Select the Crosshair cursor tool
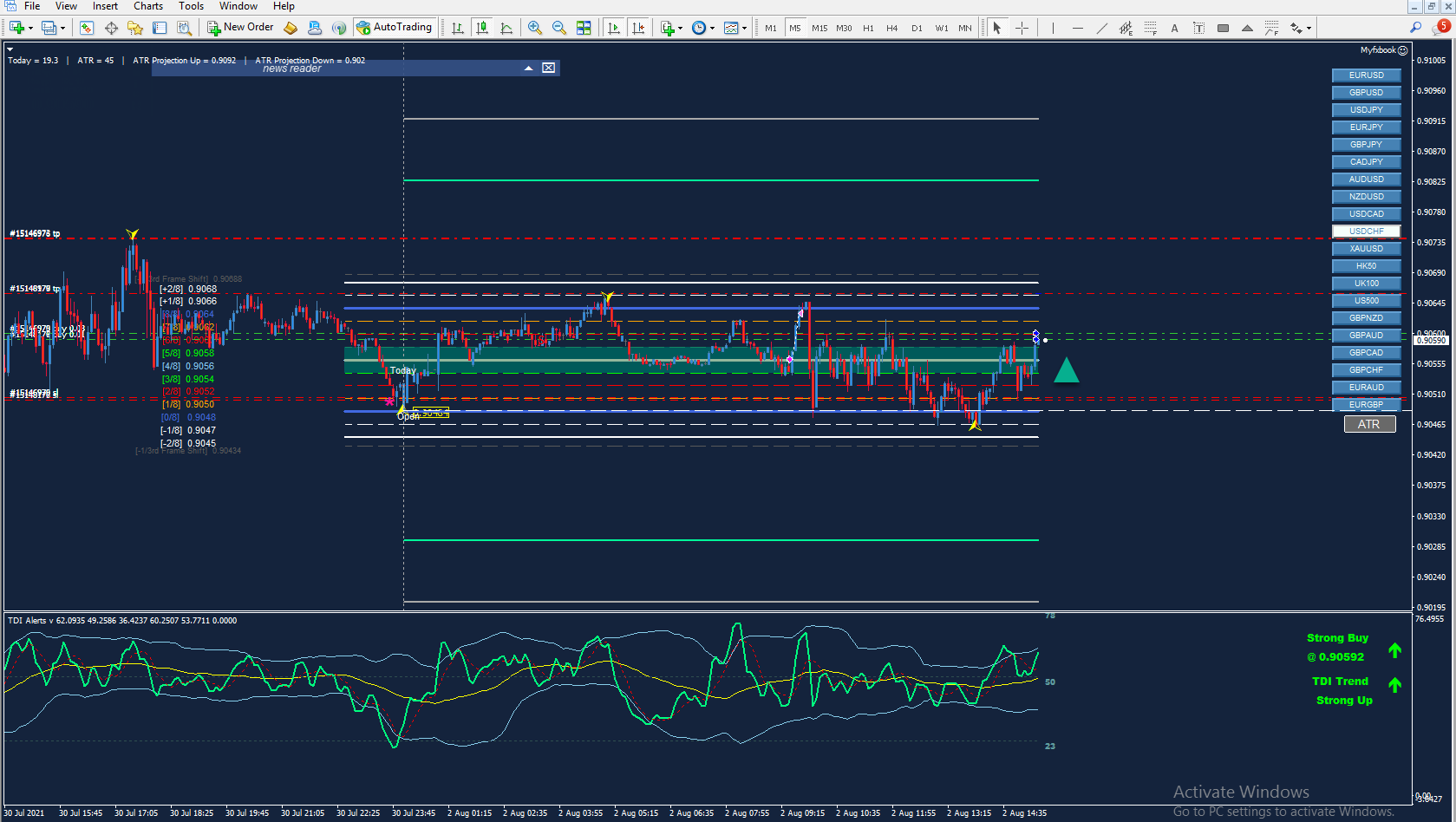Image resolution: width=1456 pixels, height=822 pixels. point(1022,28)
